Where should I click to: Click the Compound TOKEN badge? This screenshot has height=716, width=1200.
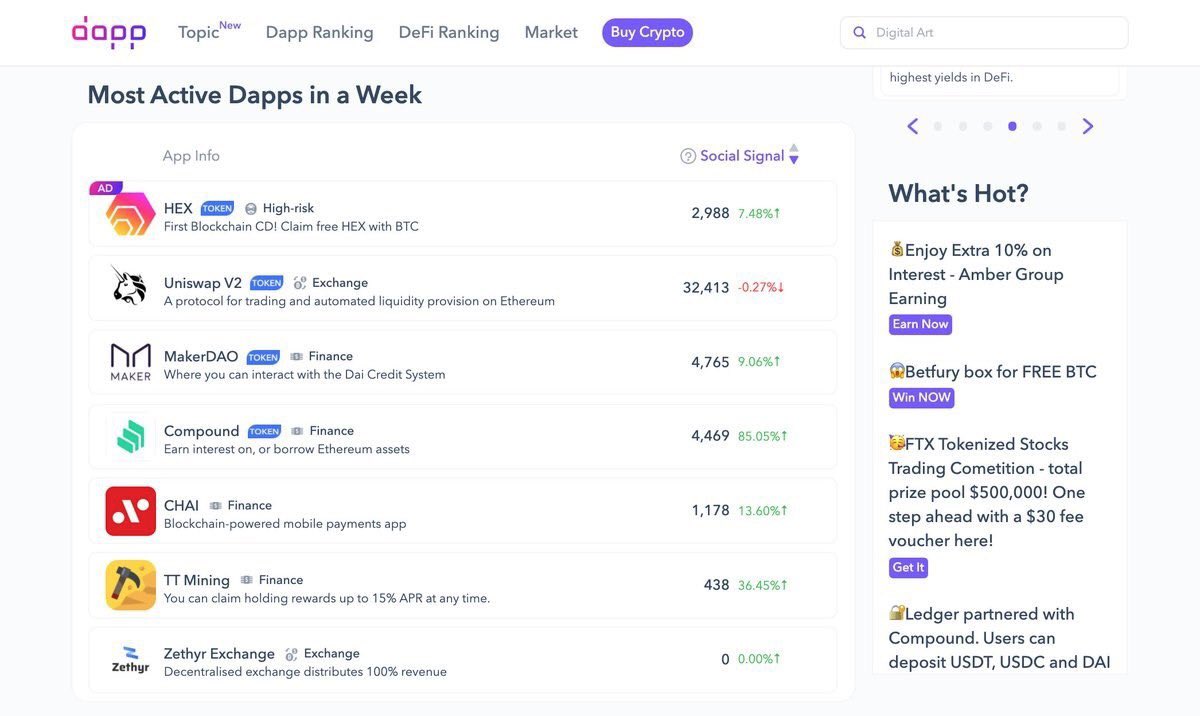264,432
